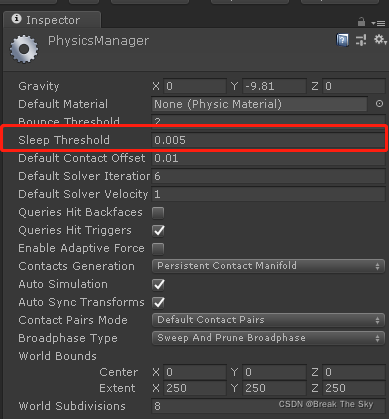Viewport: 389px width, 419px height.
Task: Click the Default Material object picker circle
Action: click(379, 104)
